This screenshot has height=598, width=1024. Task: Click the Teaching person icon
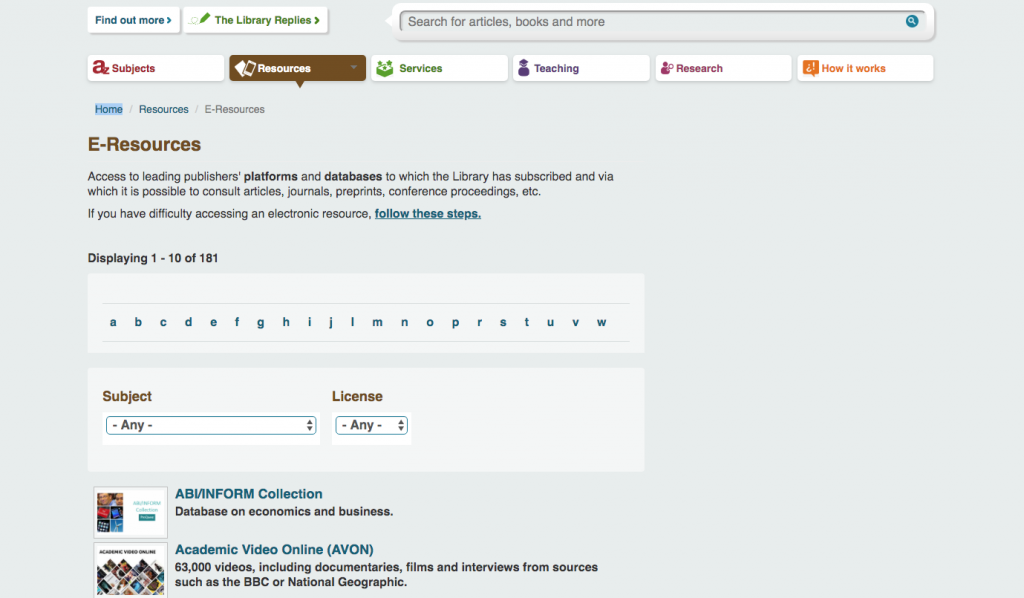point(523,67)
